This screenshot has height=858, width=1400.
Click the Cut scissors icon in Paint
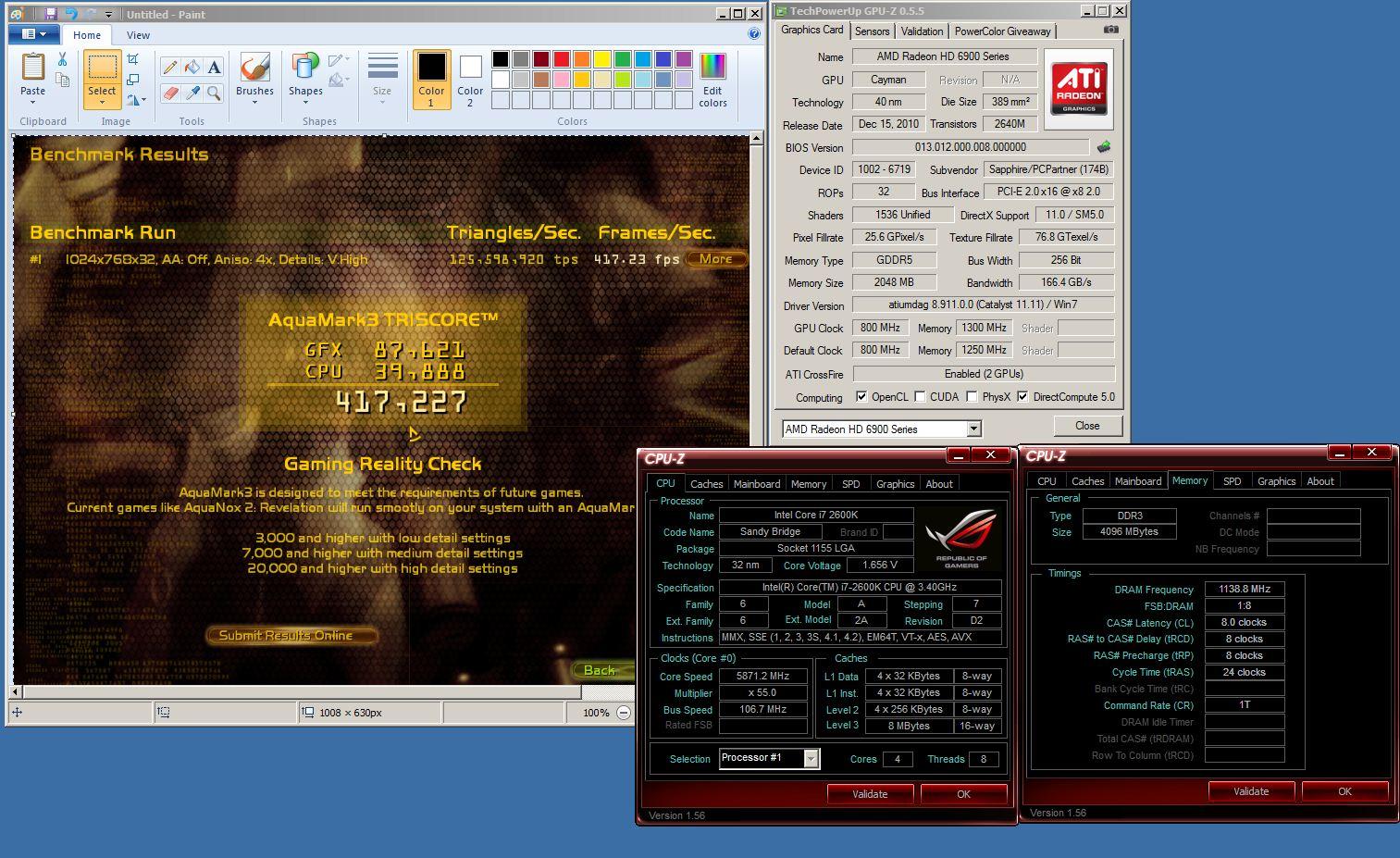click(62, 59)
